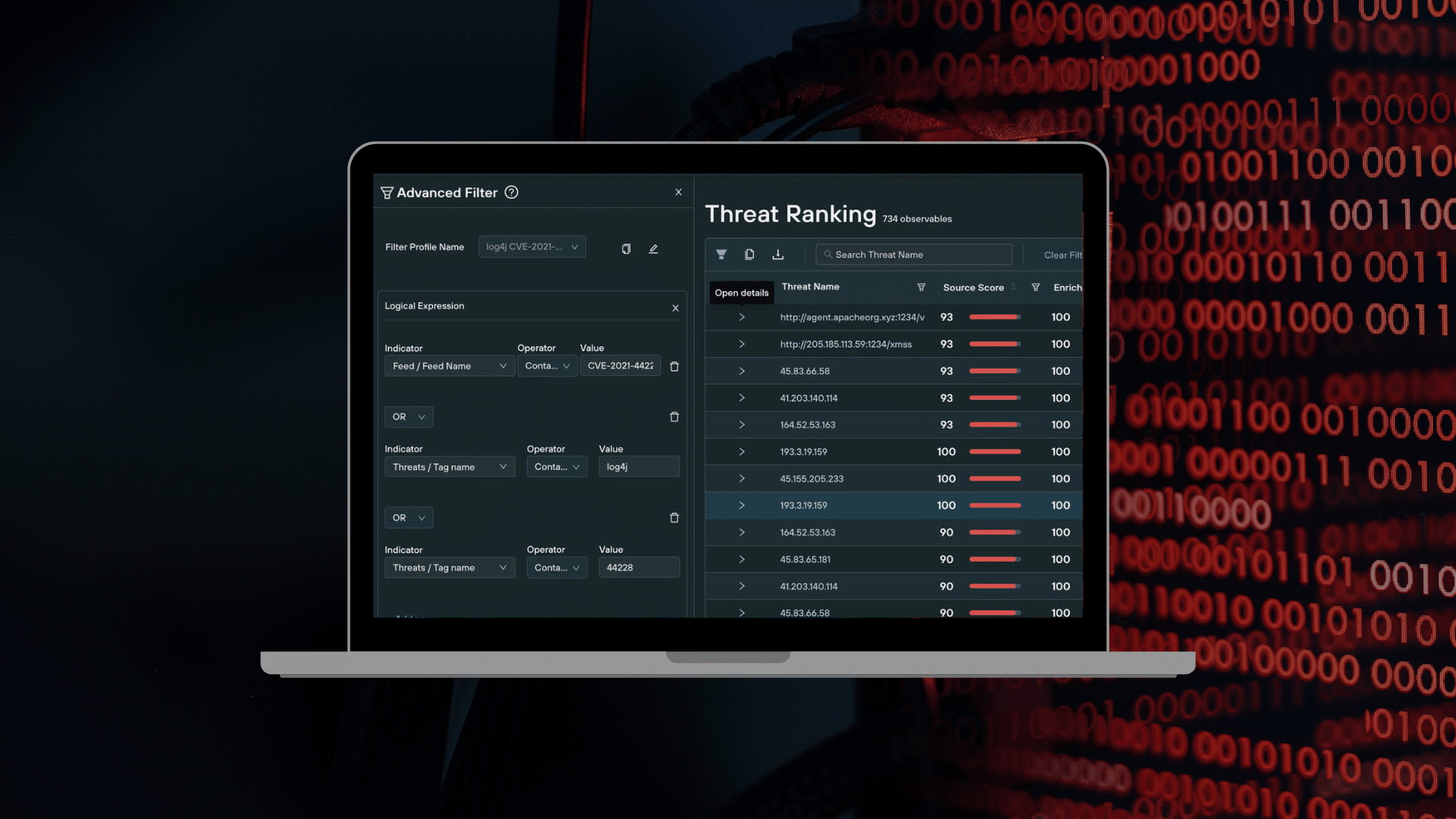Click the OR logical operator toggle button
The image size is (1456, 819).
tap(407, 416)
